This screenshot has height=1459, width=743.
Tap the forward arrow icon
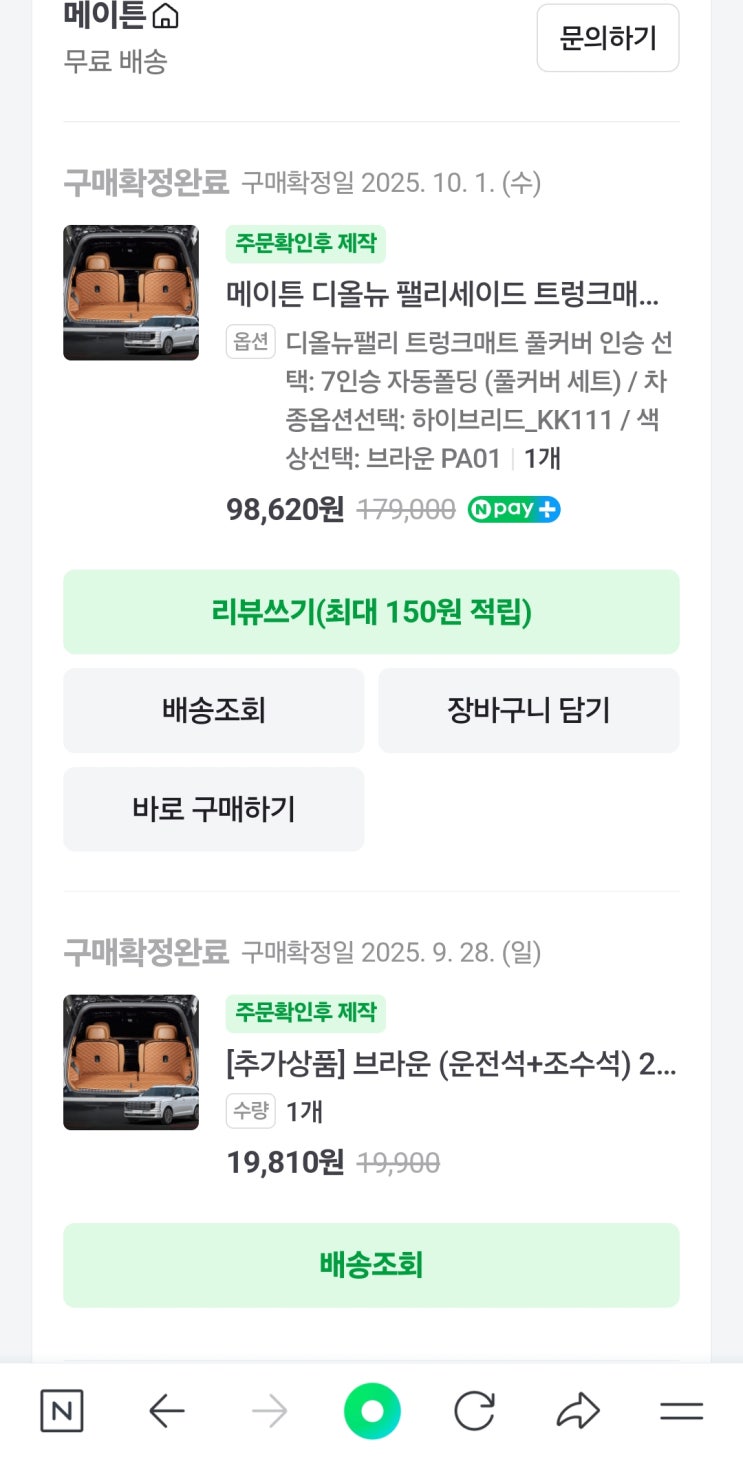pyautogui.click(x=269, y=1412)
